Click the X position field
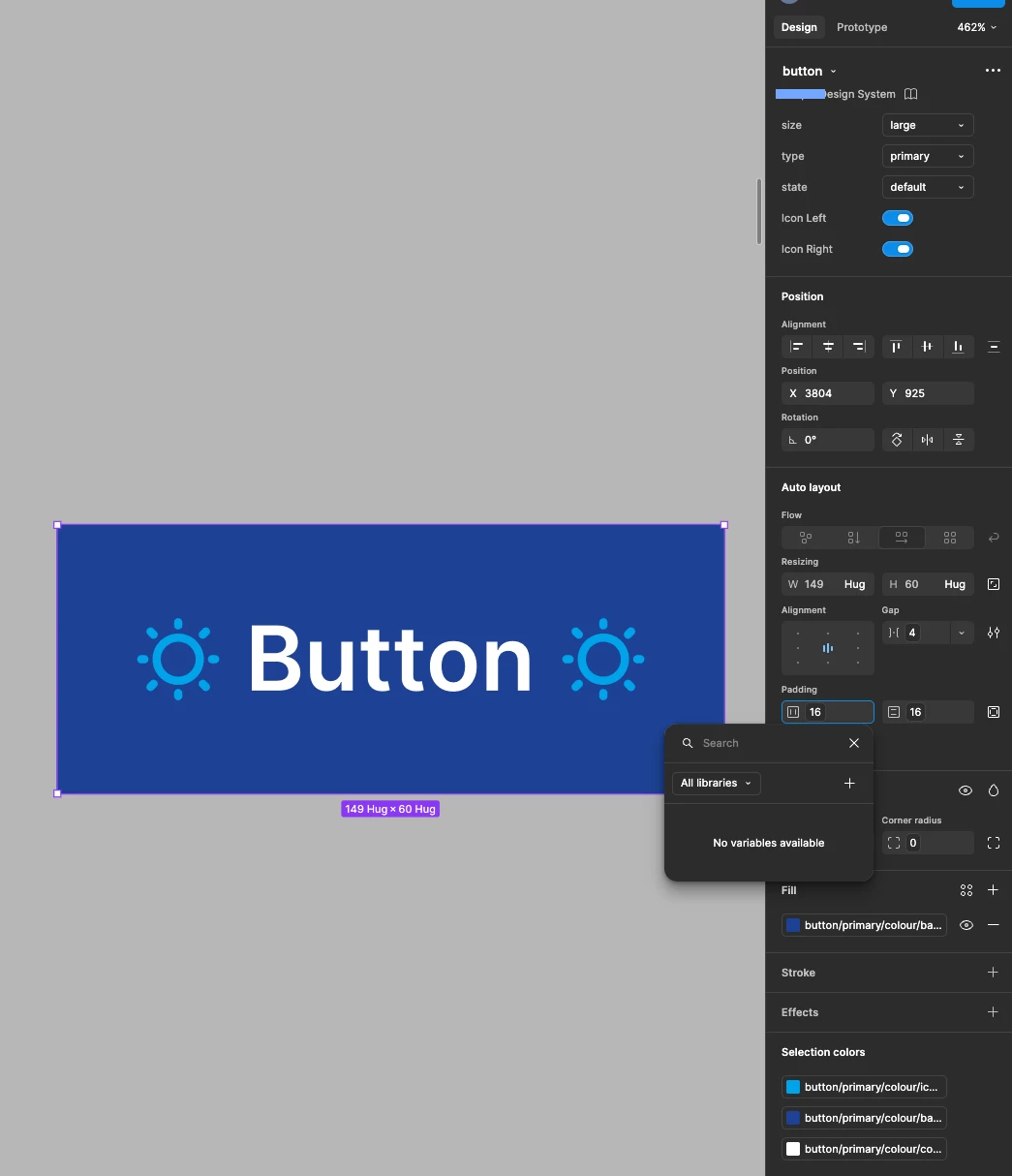 click(828, 393)
